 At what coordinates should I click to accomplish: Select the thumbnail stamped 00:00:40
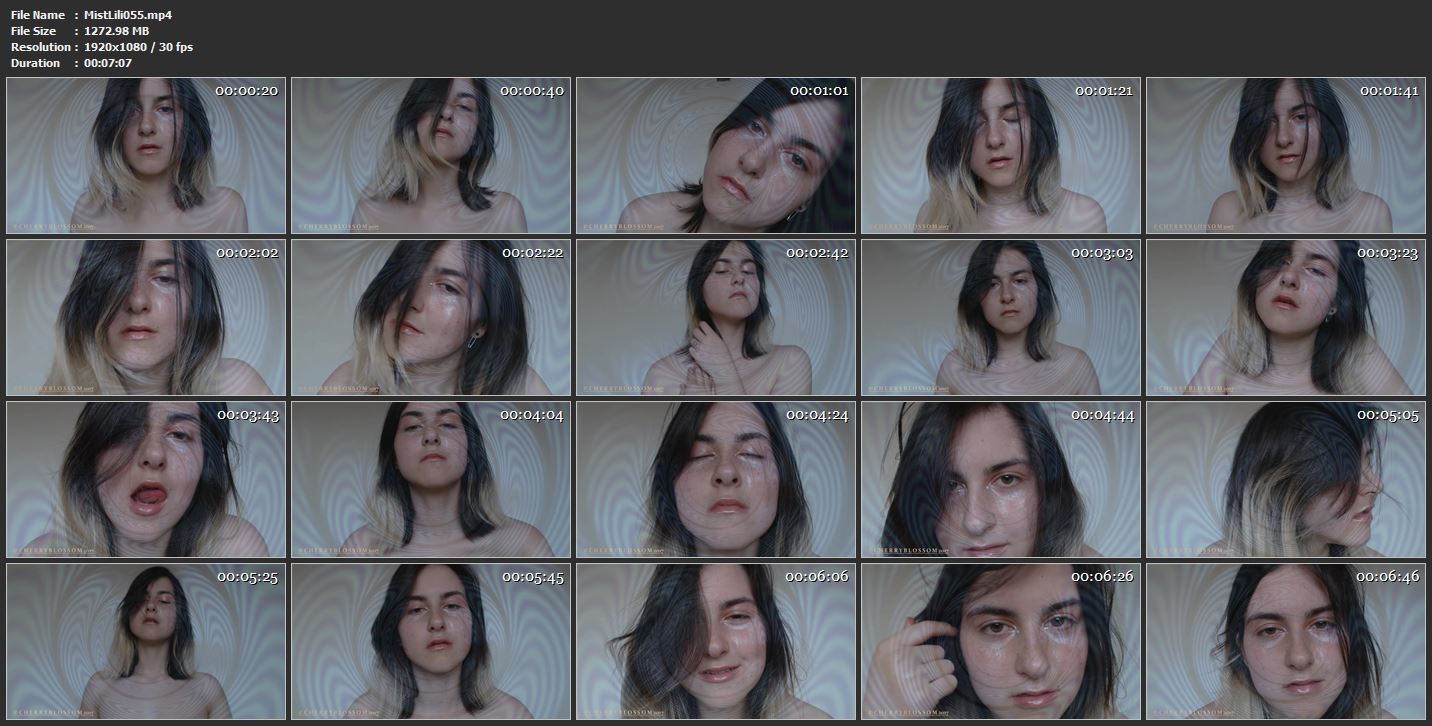(431, 156)
